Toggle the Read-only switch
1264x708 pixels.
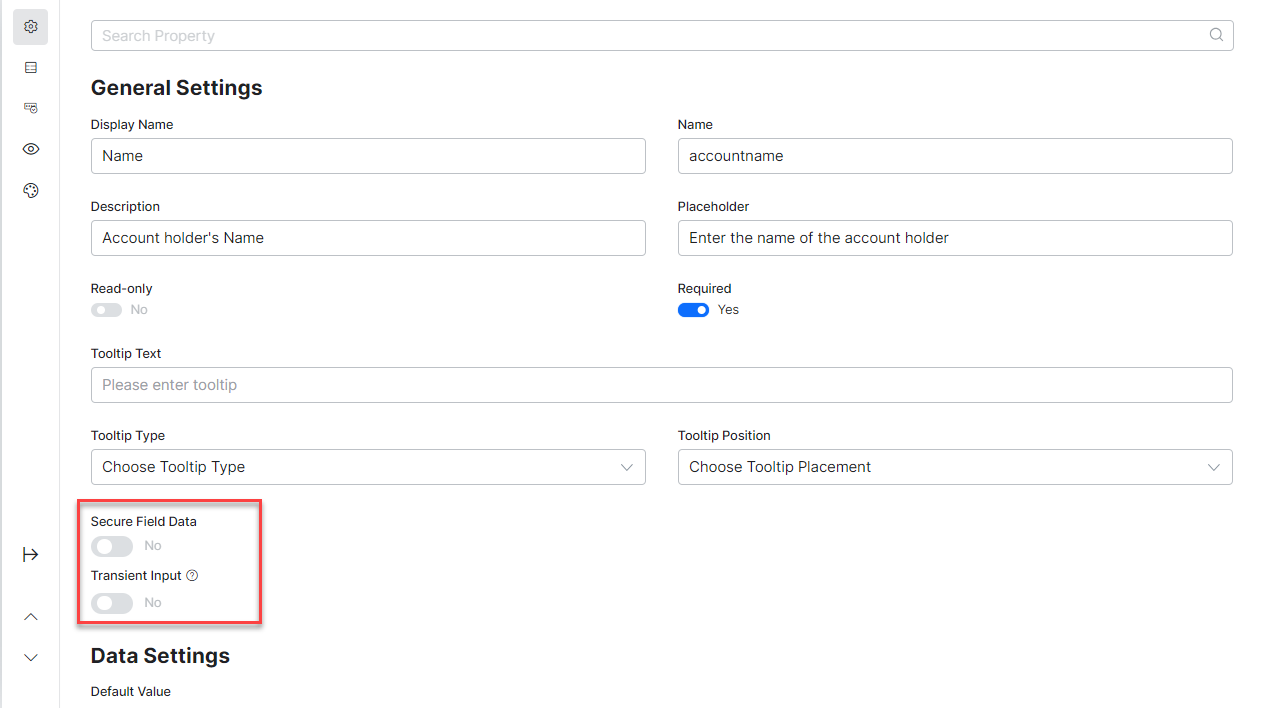click(x=106, y=310)
